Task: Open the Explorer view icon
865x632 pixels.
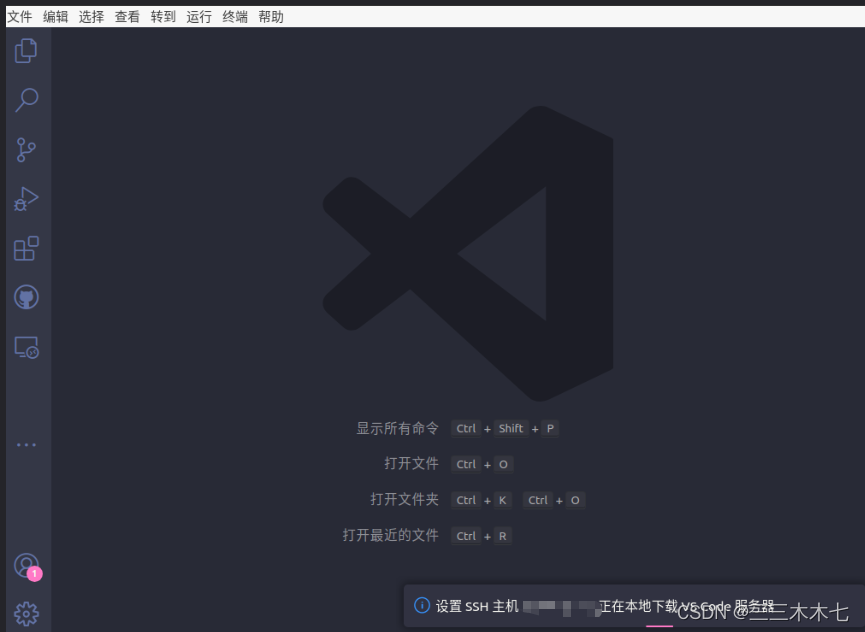Action: [26, 51]
